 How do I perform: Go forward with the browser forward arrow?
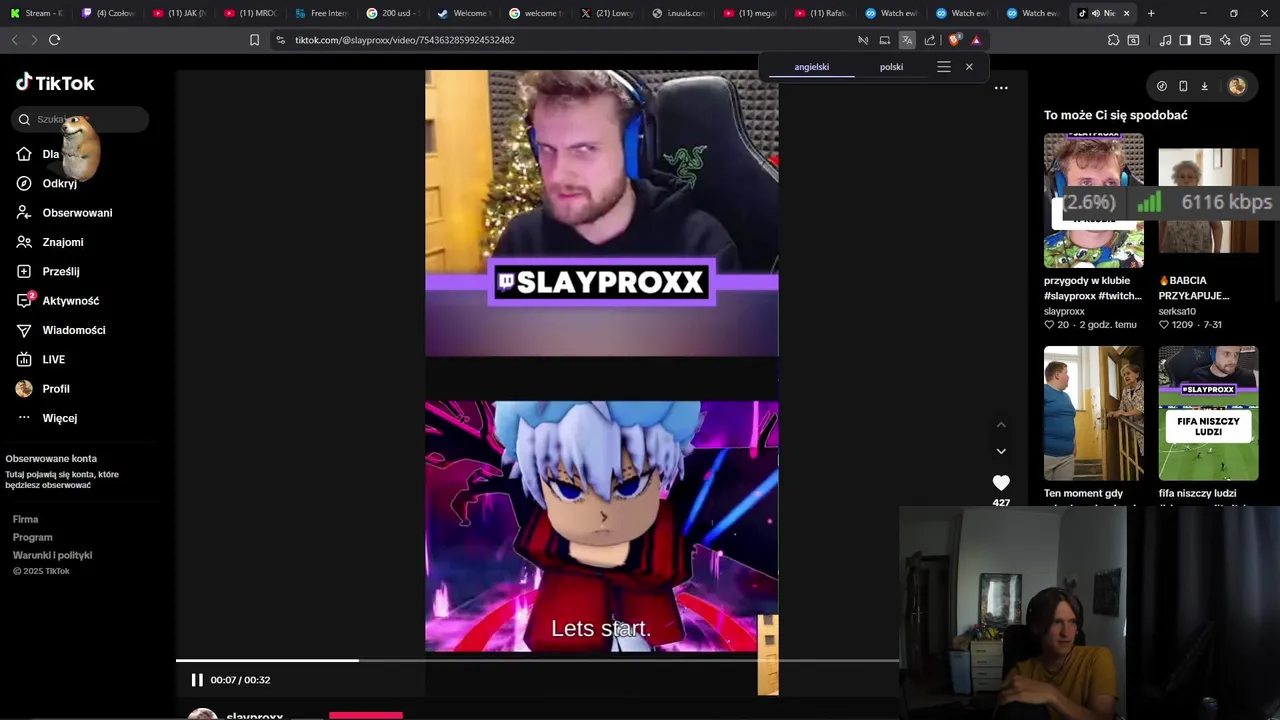tap(33, 40)
